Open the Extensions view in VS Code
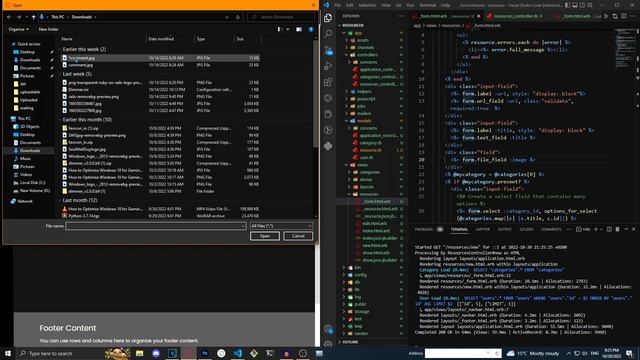The width and height of the screenshot is (640, 360). coord(328,82)
